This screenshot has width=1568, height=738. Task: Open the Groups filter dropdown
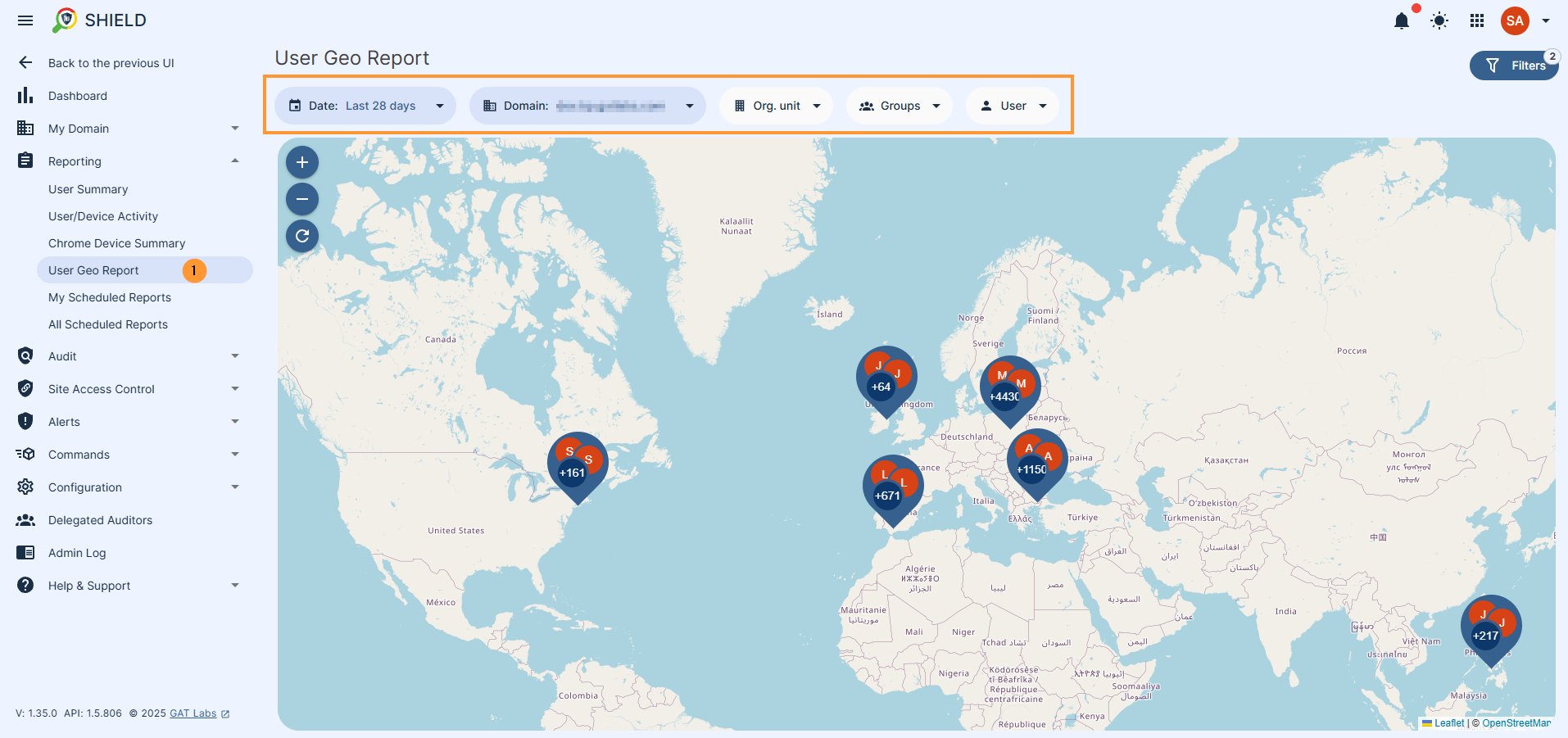(900, 106)
